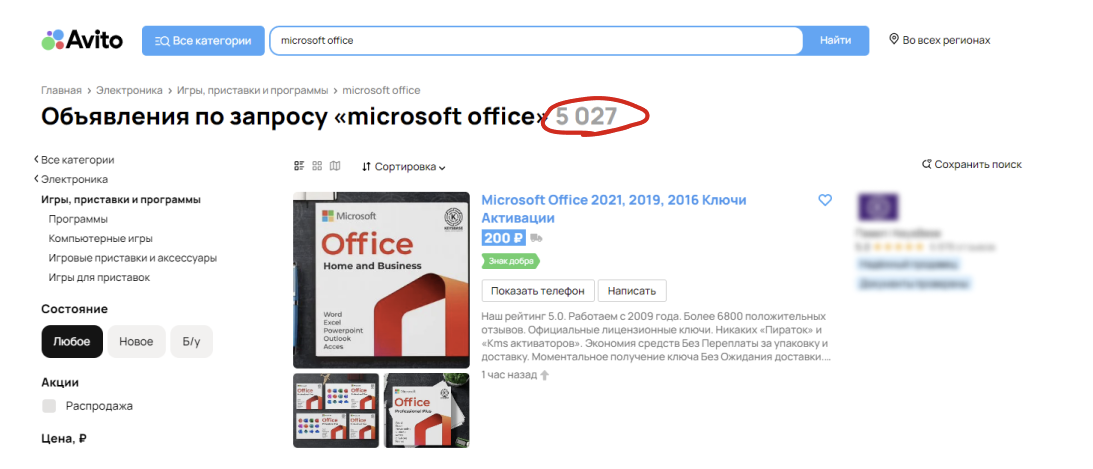Open the Avito logo homepage
The width and height of the screenshot is (1093, 469).
coord(82,40)
